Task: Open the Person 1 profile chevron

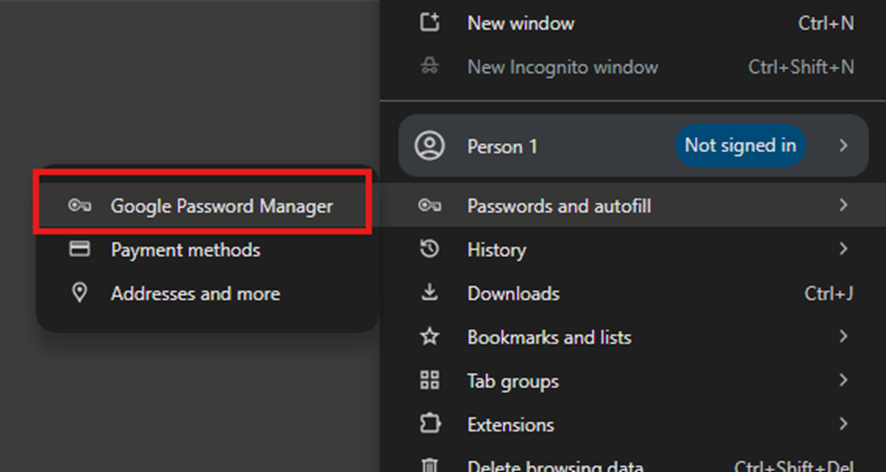Action: coord(843,146)
